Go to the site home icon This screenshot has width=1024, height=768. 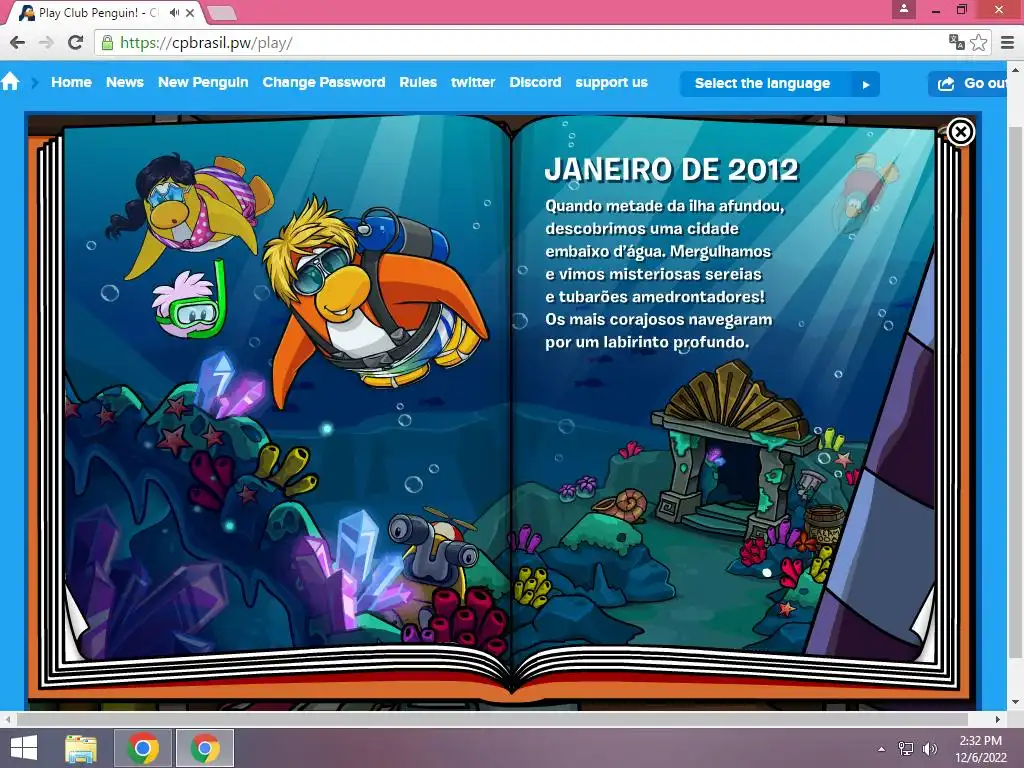10,82
